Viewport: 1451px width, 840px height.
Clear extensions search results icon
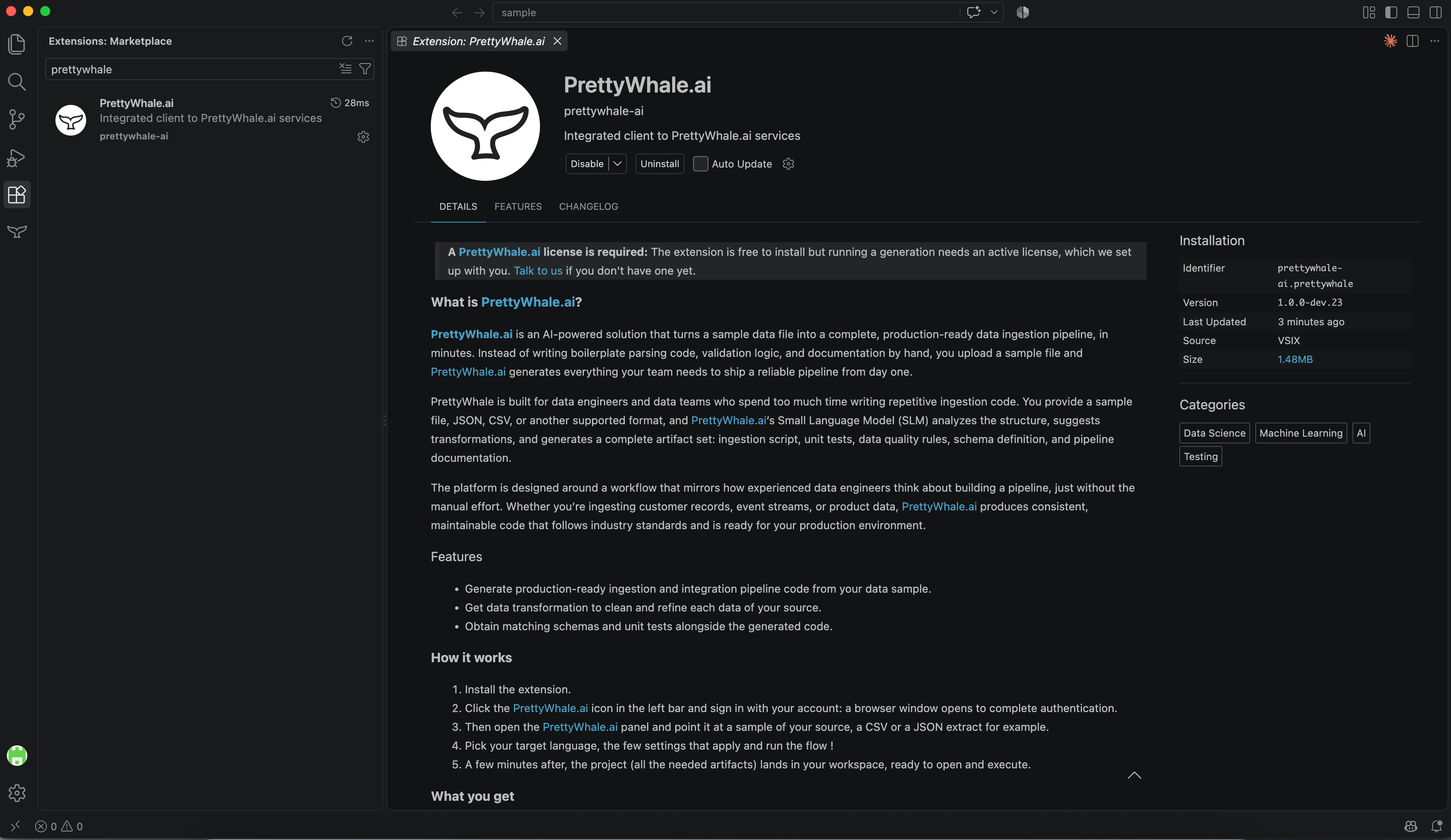pyautogui.click(x=345, y=69)
